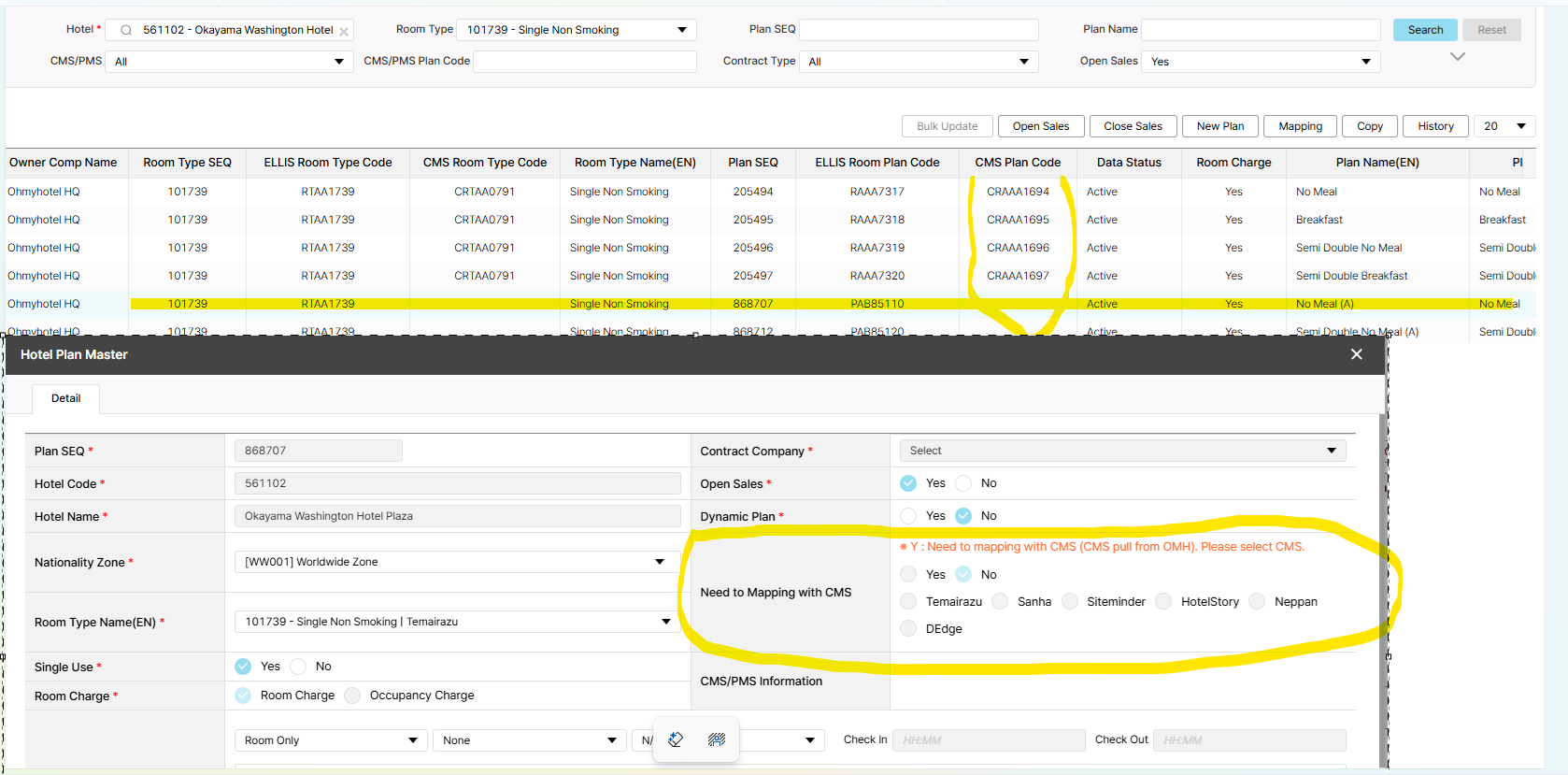1568x775 pixels.
Task: Switch to the Detail tab
Action: 65,398
